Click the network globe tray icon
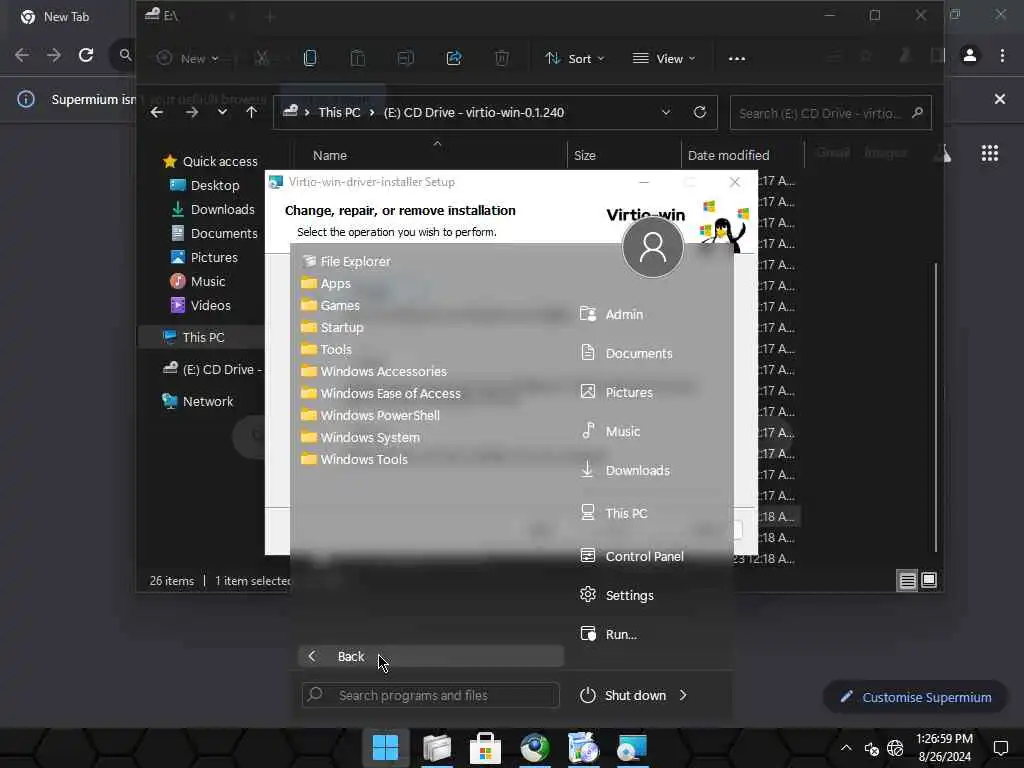This screenshot has height=768, width=1024. (x=895, y=748)
